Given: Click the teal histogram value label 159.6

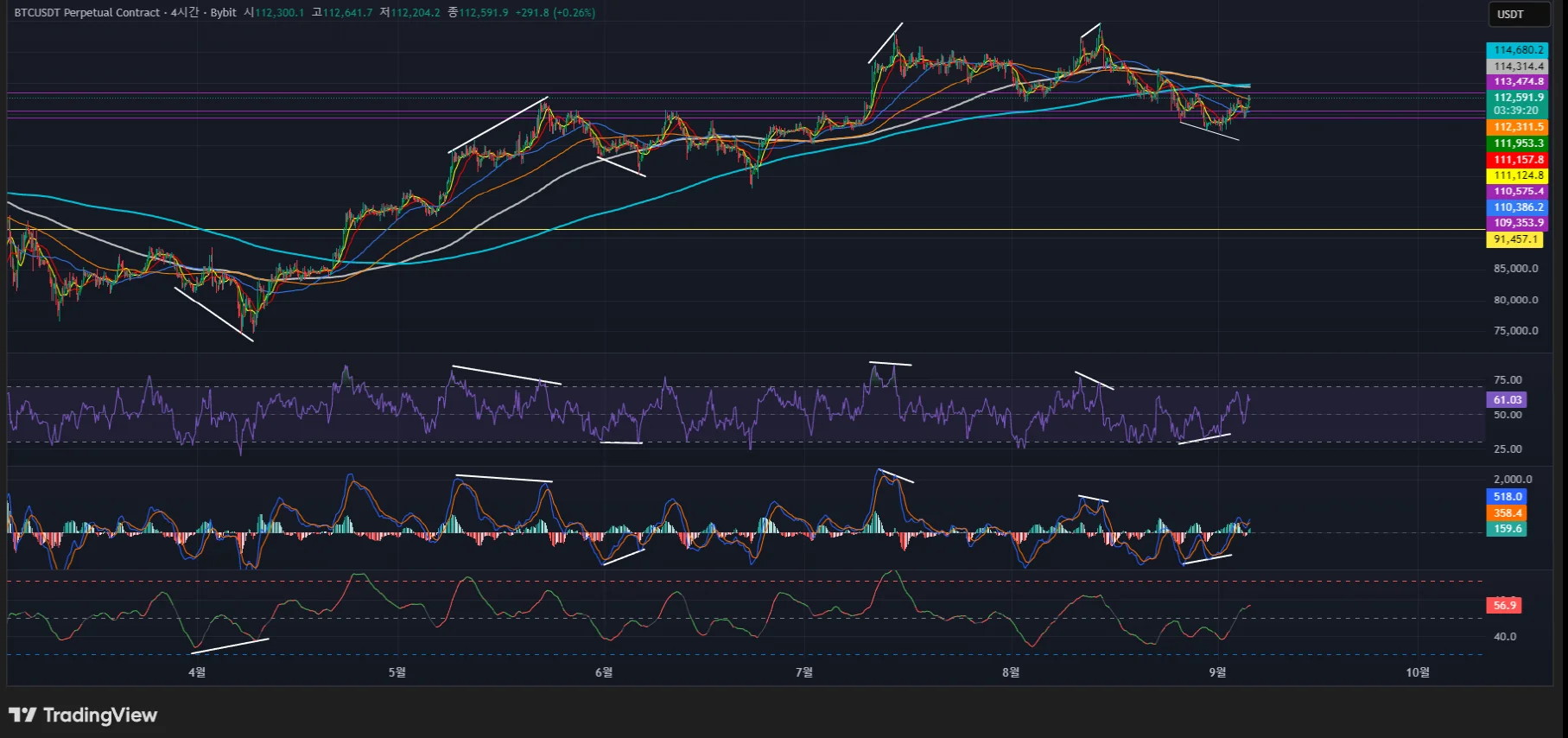Looking at the screenshot, I should point(1507,529).
